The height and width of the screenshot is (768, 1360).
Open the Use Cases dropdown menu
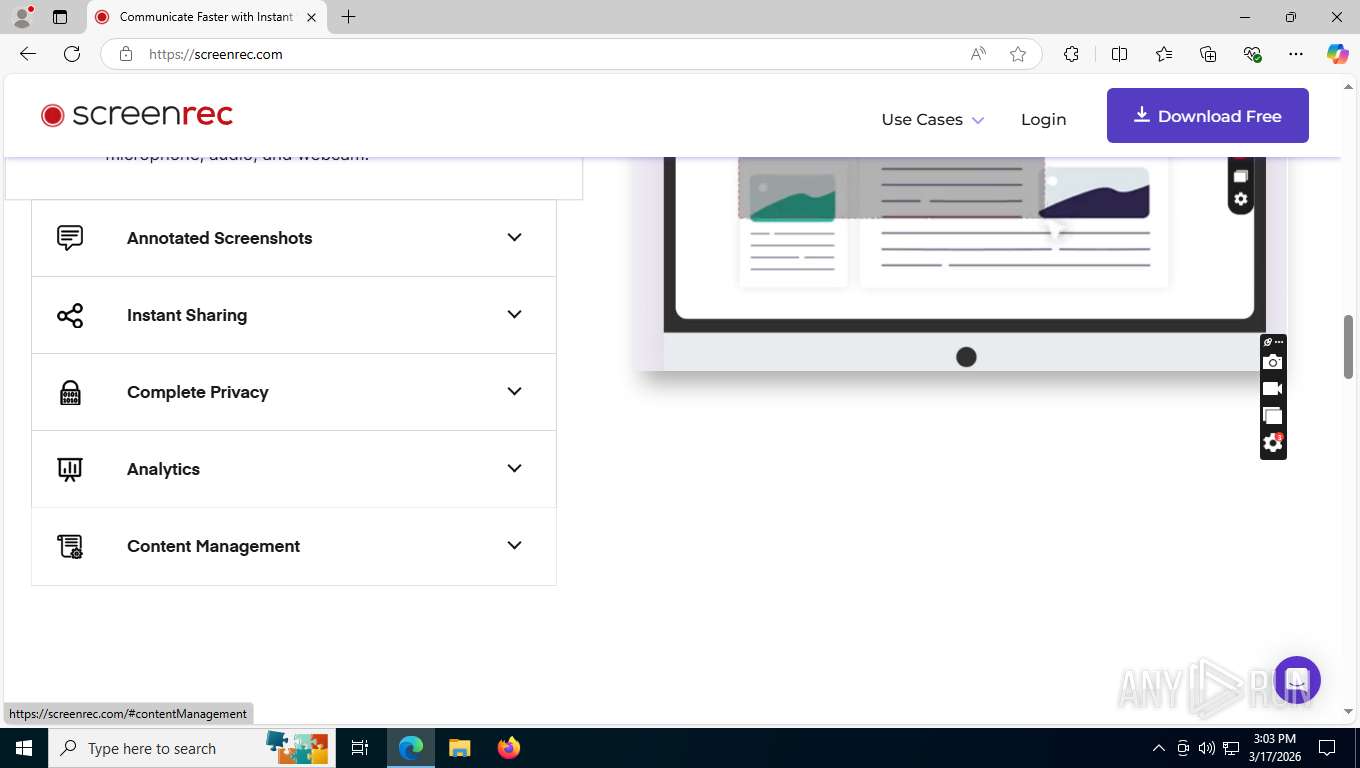[932, 119]
